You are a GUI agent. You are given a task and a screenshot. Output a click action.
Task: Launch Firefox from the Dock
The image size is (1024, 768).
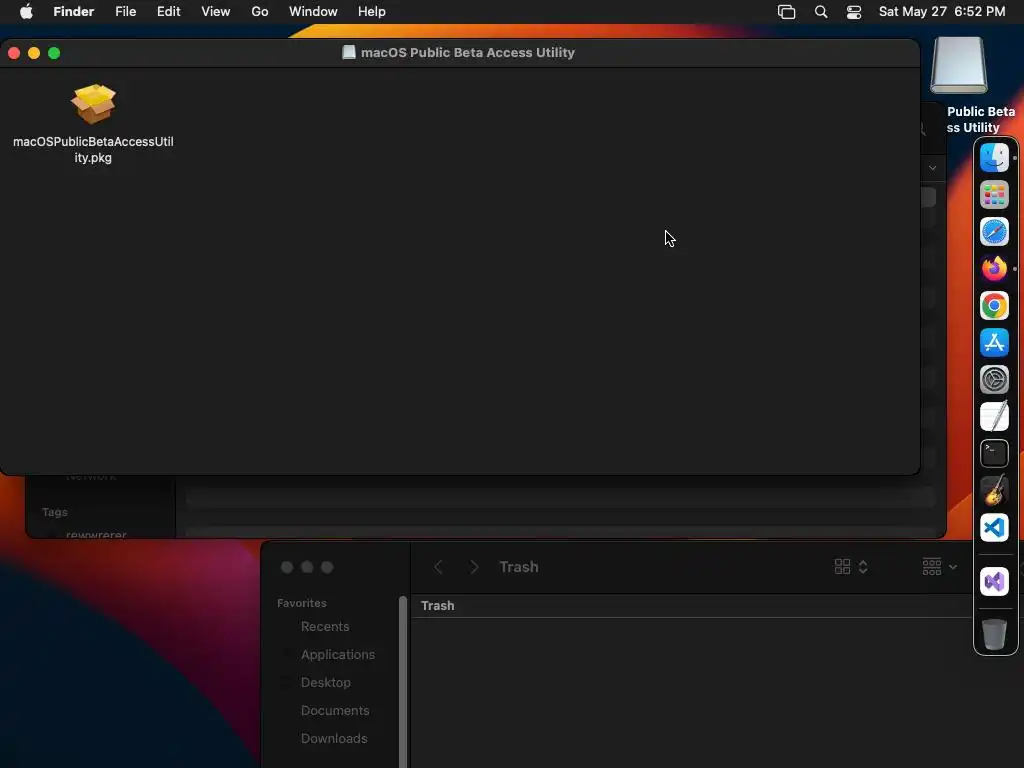pos(994,268)
